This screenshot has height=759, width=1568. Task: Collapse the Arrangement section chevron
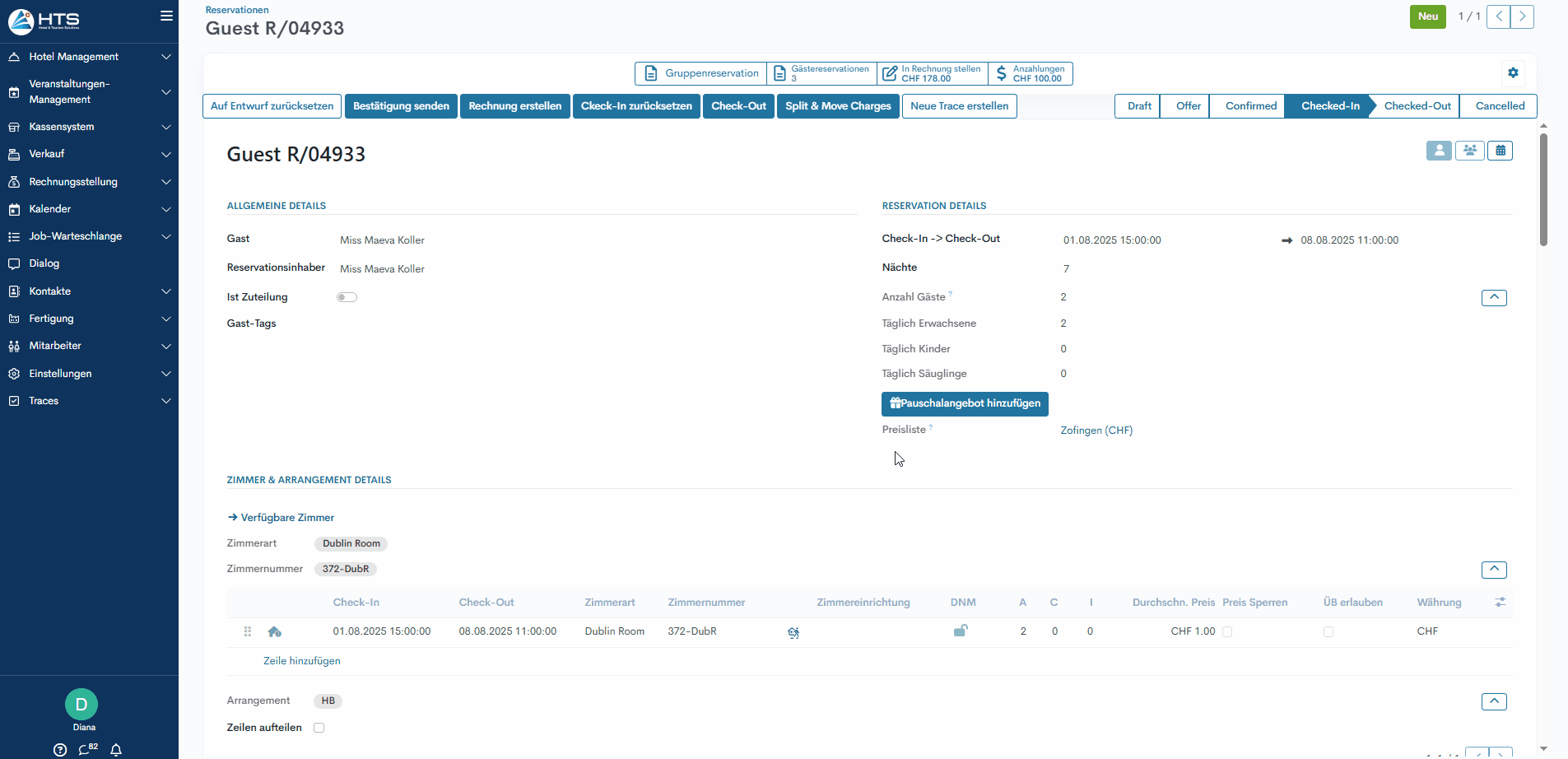1493,701
